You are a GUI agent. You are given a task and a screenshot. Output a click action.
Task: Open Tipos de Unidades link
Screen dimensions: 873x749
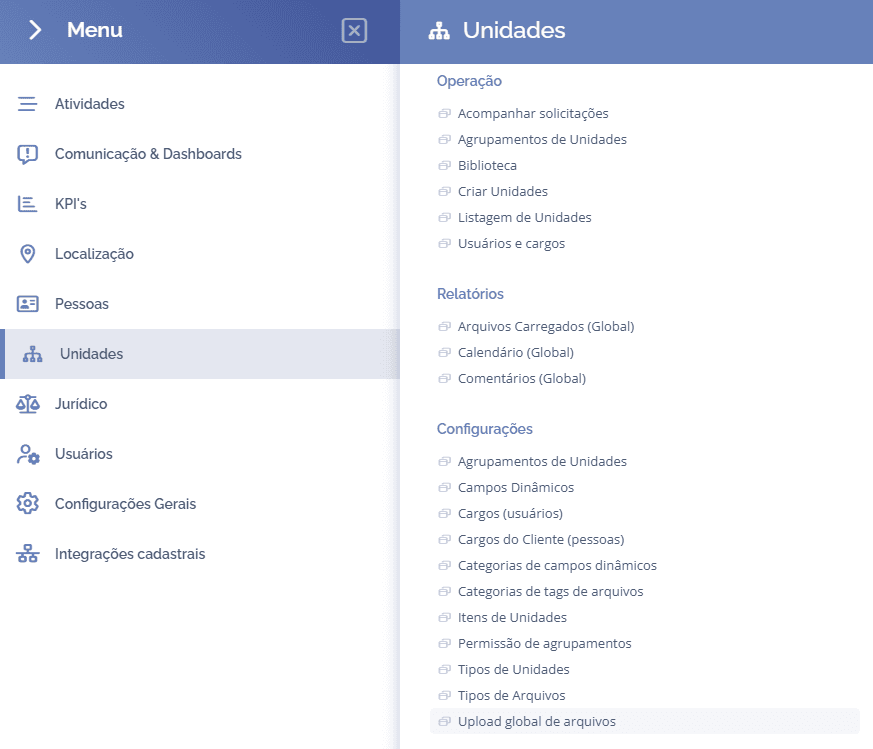[513, 669]
